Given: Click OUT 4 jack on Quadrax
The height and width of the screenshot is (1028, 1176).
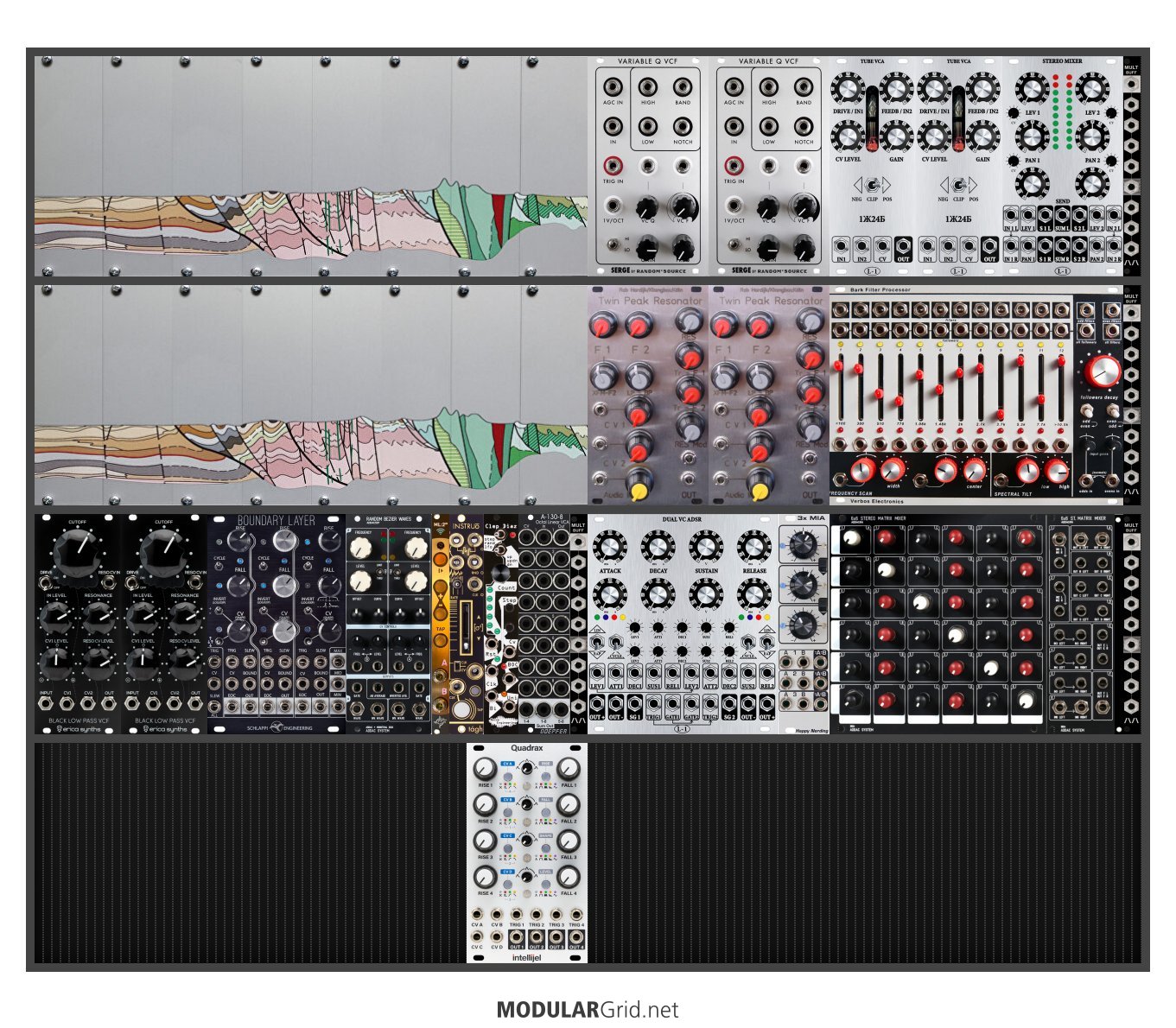Looking at the screenshot, I should pos(576,936).
